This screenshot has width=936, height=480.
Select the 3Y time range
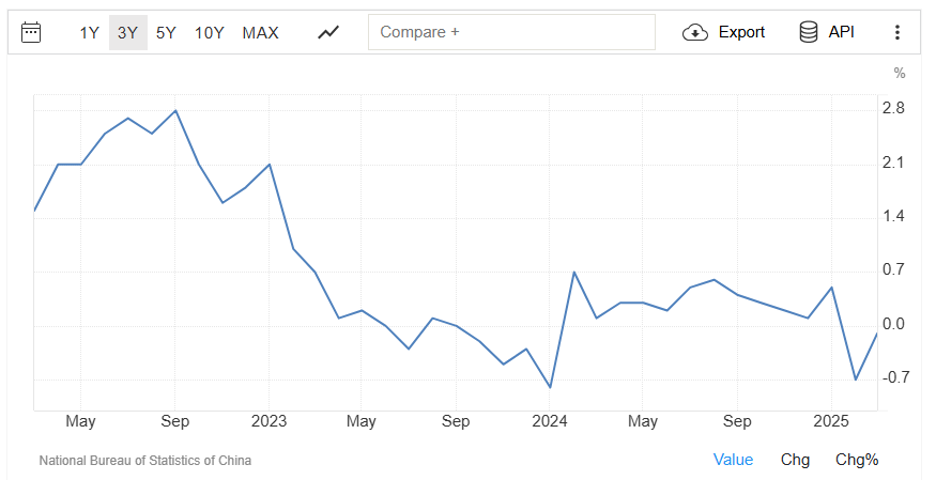pos(128,33)
